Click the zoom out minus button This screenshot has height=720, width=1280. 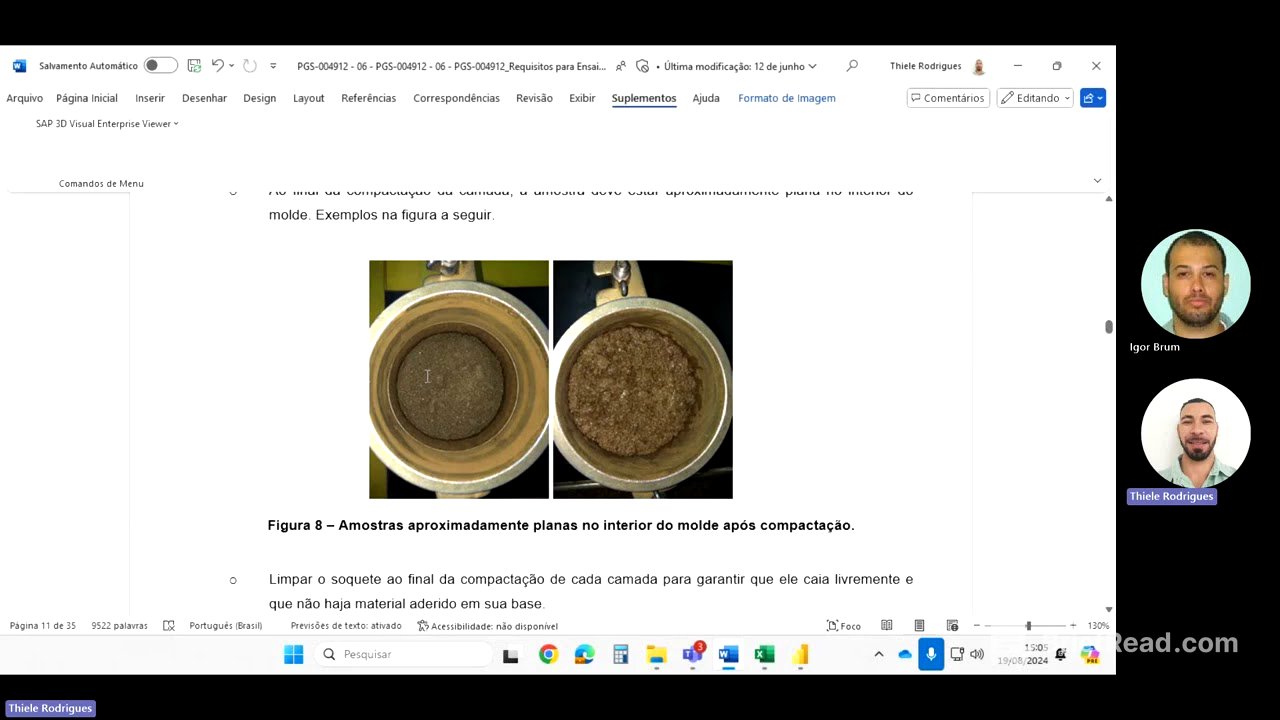[x=977, y=626]
